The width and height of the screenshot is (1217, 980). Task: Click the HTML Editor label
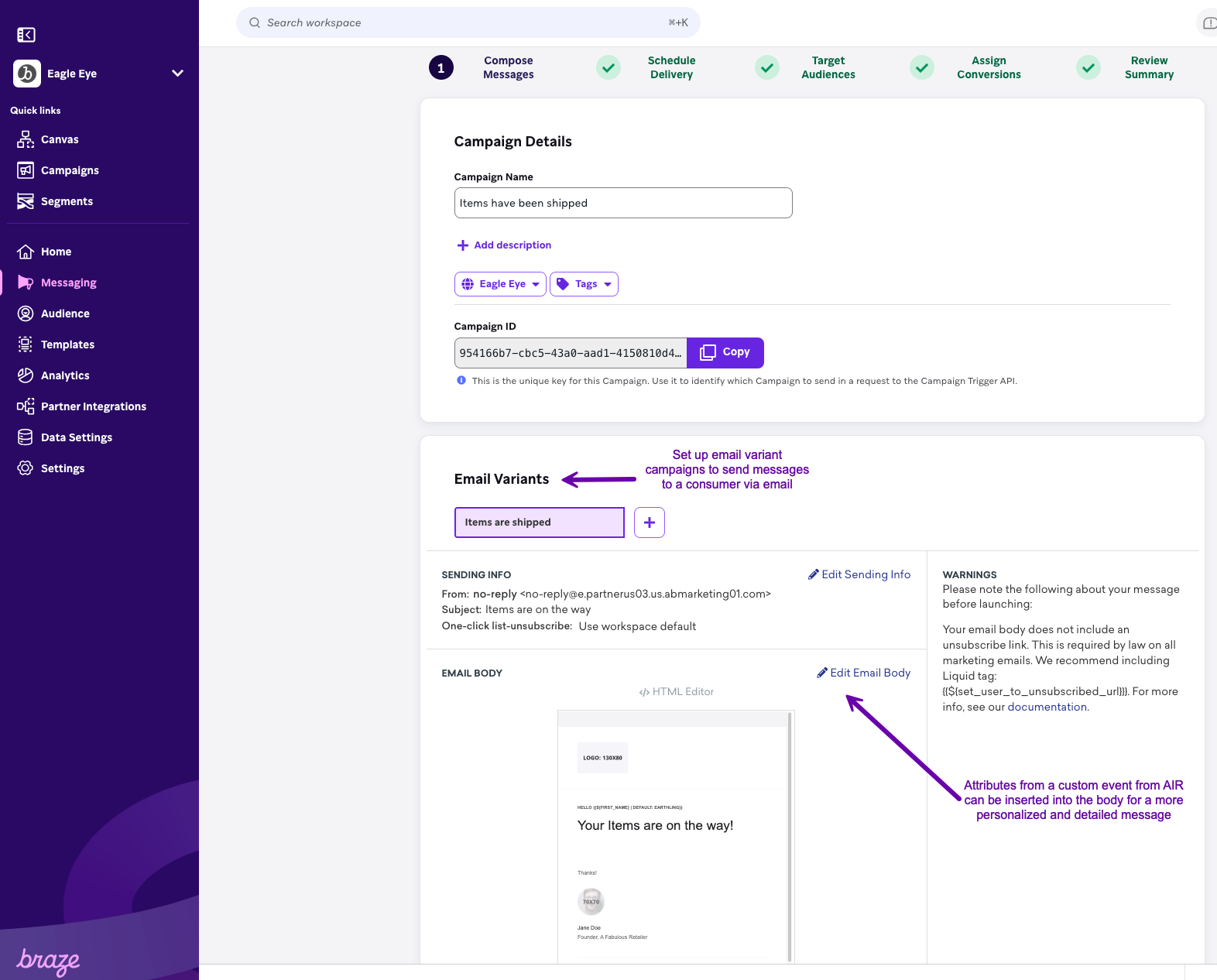tap(677, 692)
